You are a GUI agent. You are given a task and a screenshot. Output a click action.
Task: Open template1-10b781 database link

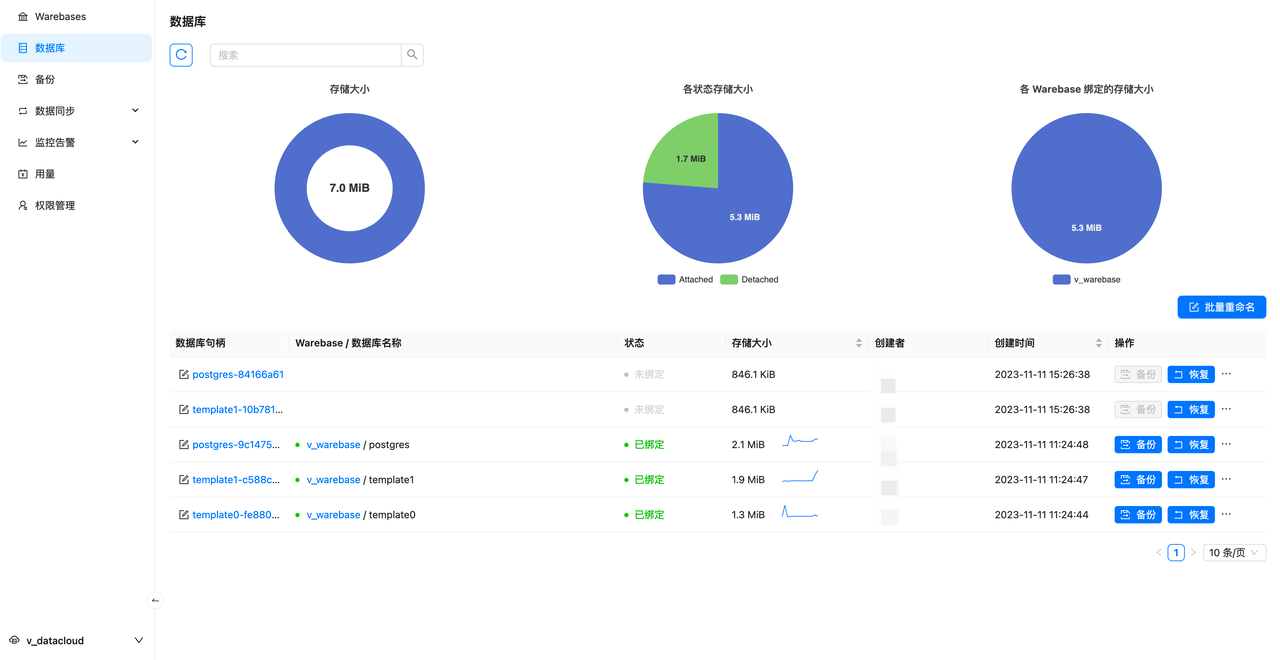pyautogui.click(x=238, y=410)
